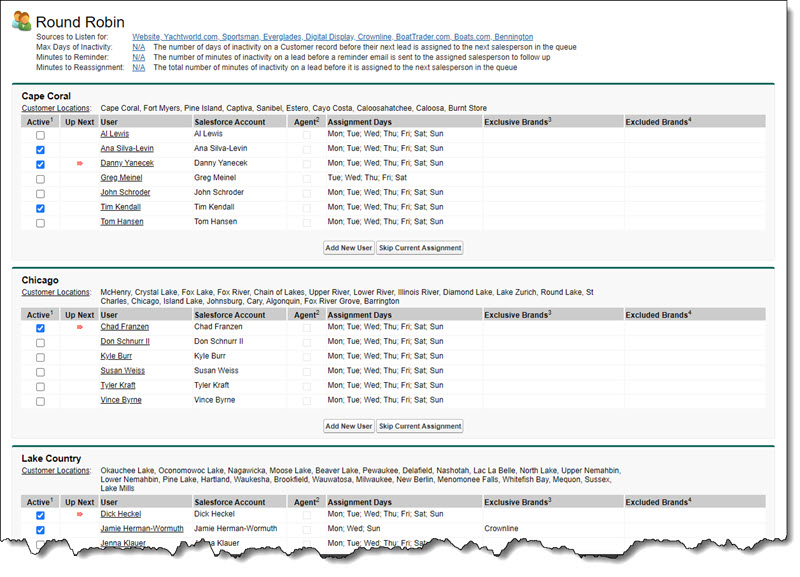
Task: Select the Jamie Herman-Wormuth user link
Action: [x=141, y=530]
